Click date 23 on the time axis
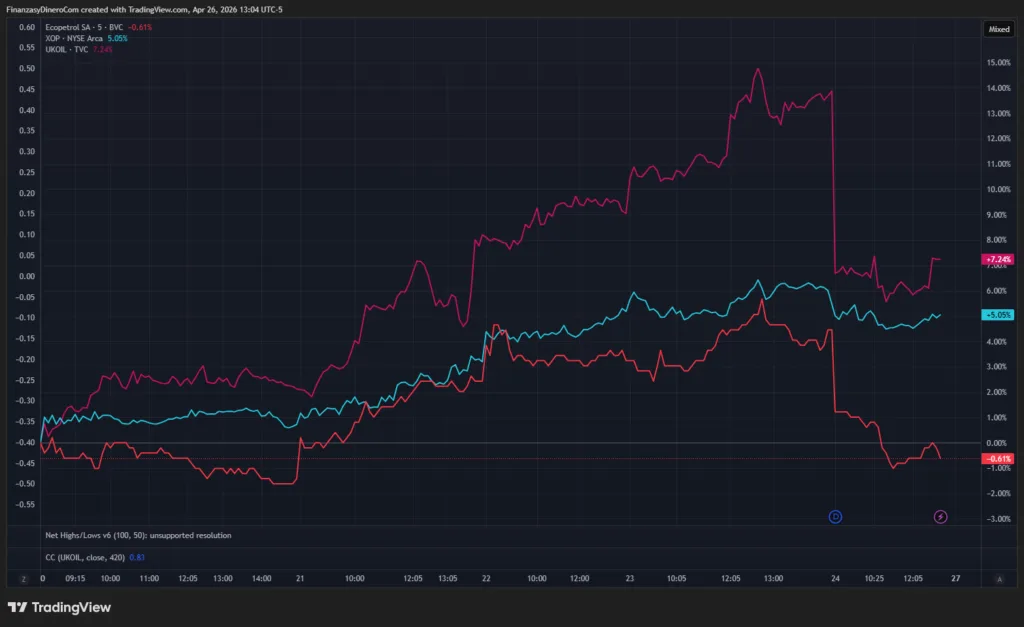 tap(630, 578)
